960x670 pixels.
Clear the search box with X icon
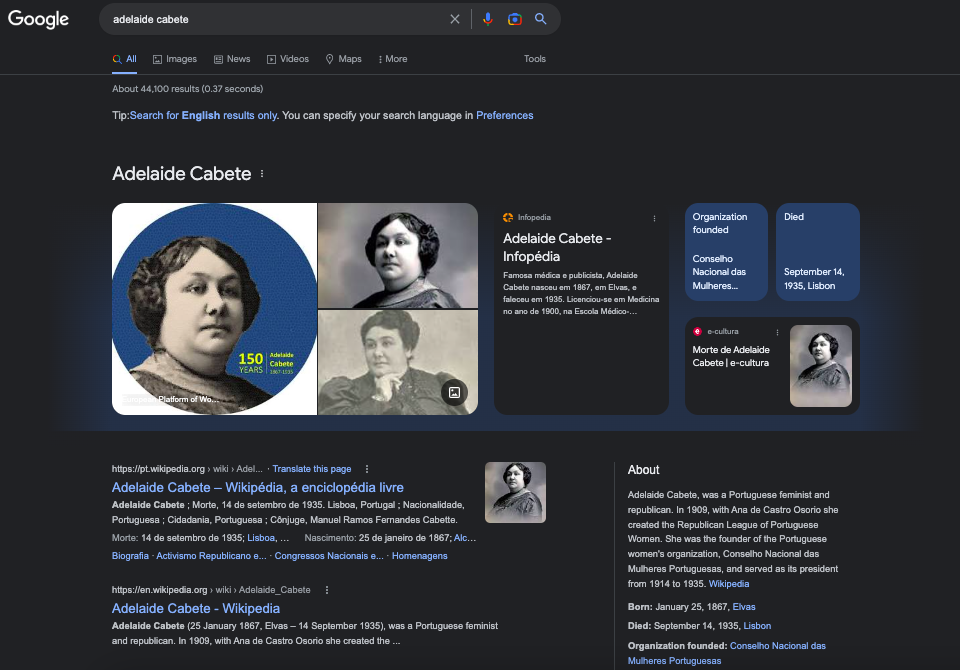455,19
